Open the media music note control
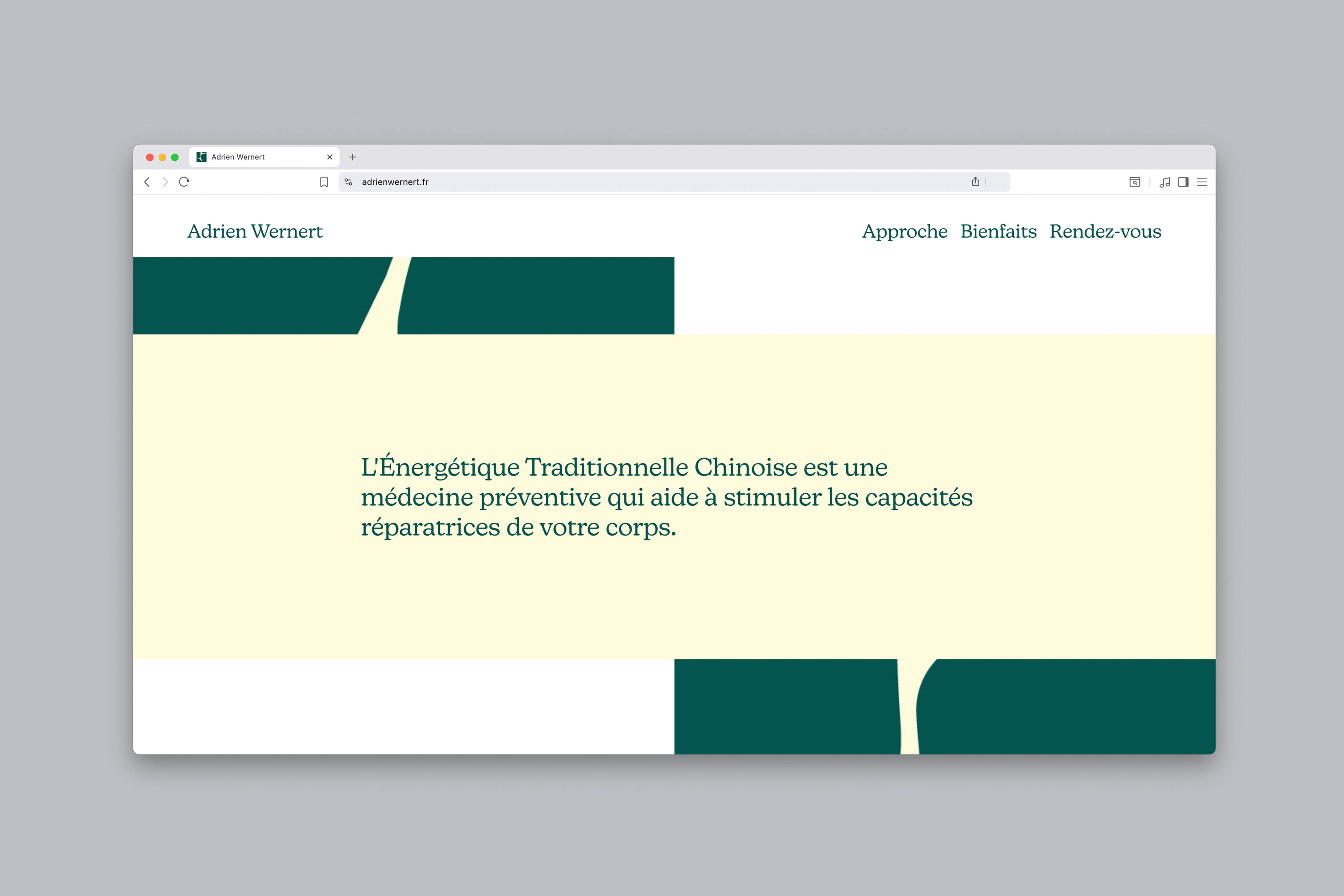Screen dimensions: 1344x896 point(1164,182)
